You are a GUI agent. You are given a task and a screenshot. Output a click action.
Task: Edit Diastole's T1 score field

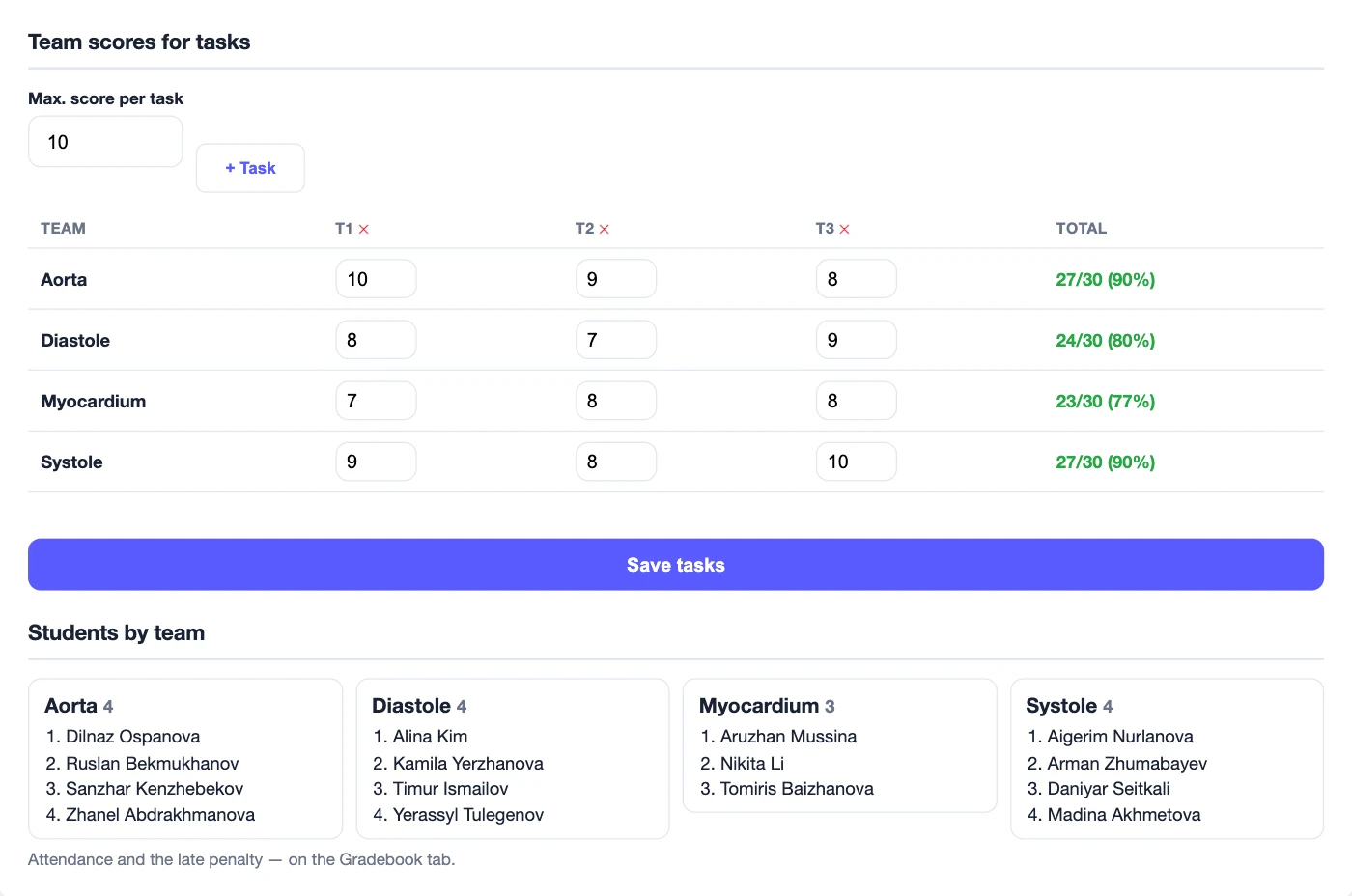(376, 340)
